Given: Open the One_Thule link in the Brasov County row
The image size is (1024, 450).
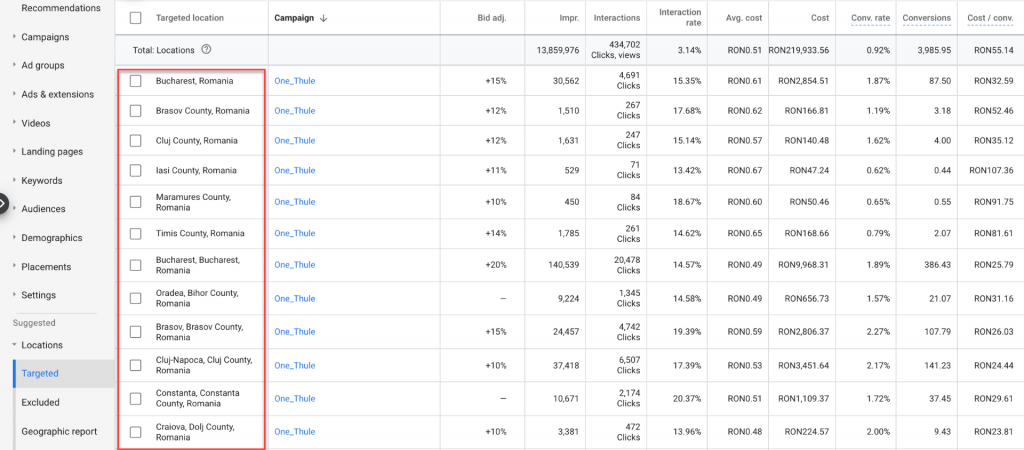Looking at the screenshot, I should coord(294,111).
